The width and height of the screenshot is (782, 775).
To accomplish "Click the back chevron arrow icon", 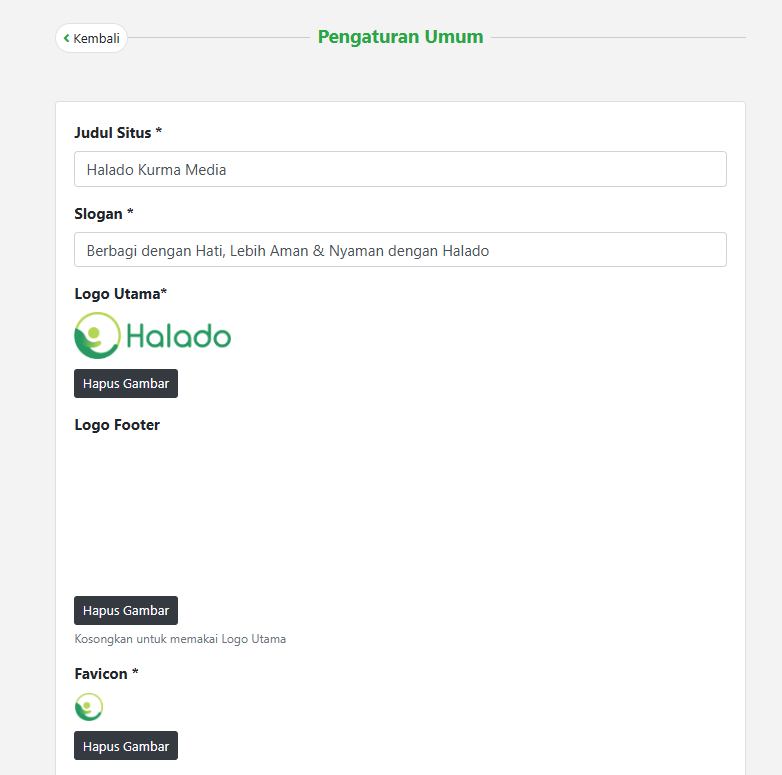I will click(x=66, y=38).
